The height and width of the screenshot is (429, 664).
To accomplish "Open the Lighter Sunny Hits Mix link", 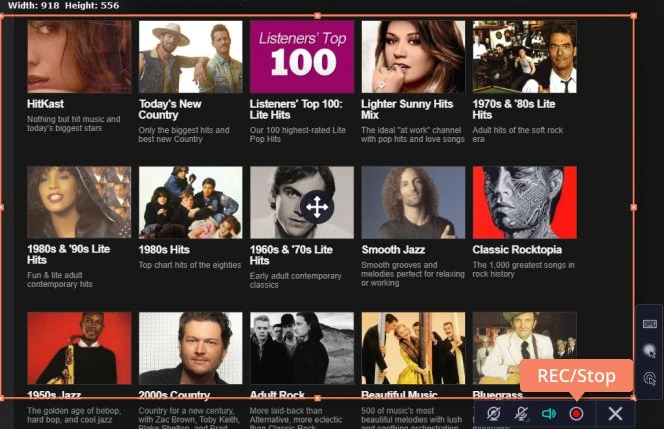I will tap(407, 109).
